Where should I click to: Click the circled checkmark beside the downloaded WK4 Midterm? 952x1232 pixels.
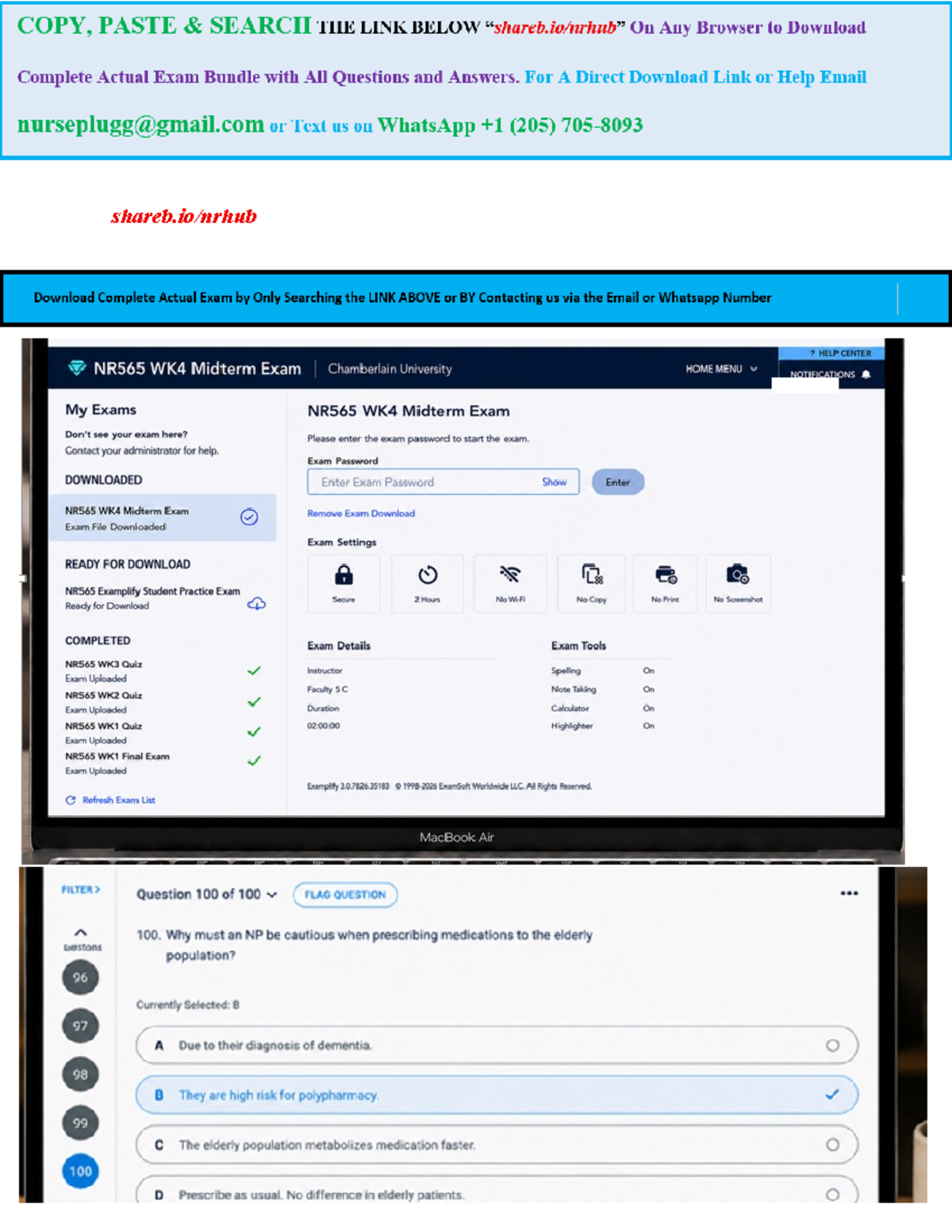(249, 517)
